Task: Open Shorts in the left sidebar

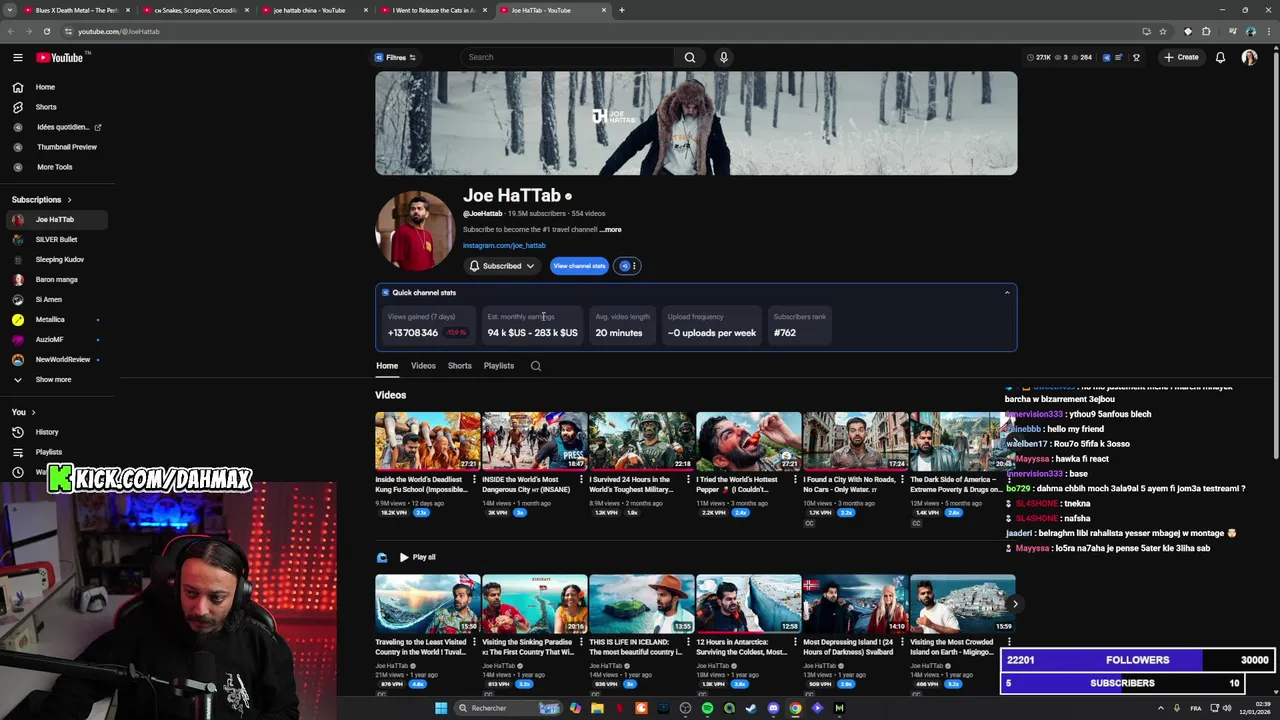Action: tap(46, 107)
